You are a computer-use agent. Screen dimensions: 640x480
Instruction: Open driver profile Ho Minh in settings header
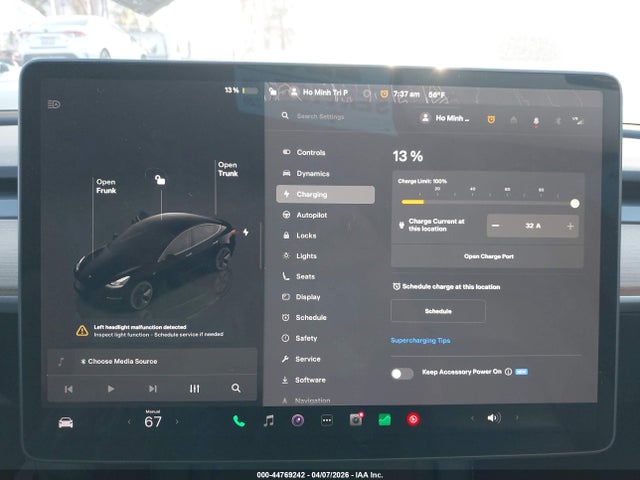(445, 118)
